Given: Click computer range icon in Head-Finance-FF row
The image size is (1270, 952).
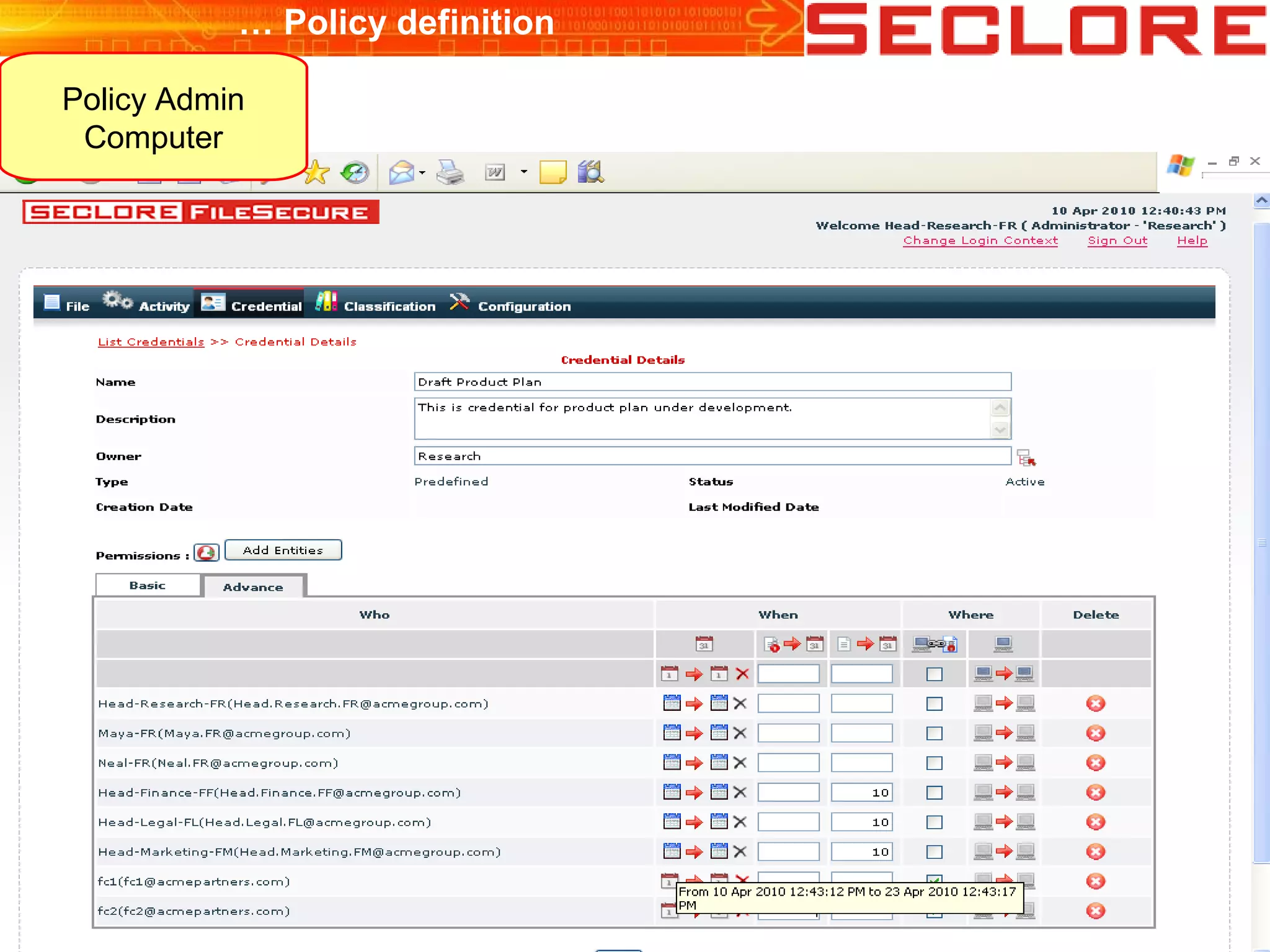Looking at the screenshot, I should [x=1004, y=792].
